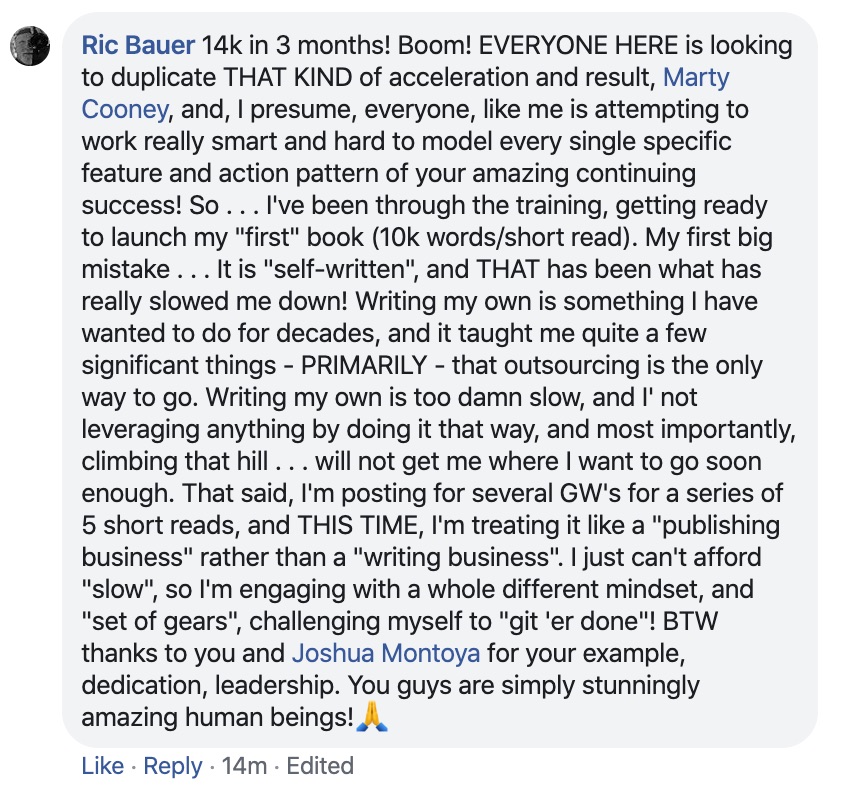
Task: Click the BTW text near the end
Action: (x=690, y=621)
